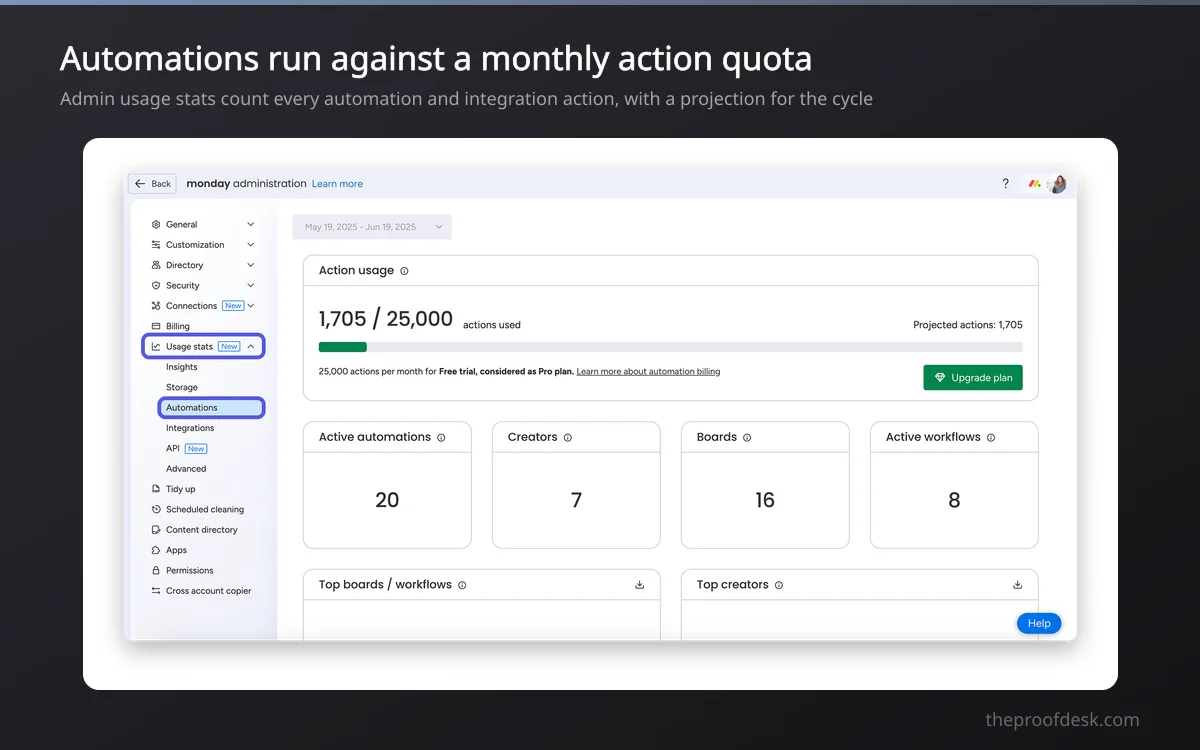Click the Content directory icon
Viewport: 1200px width, 750px height.
pyautogui.click(x=156, y=530)
